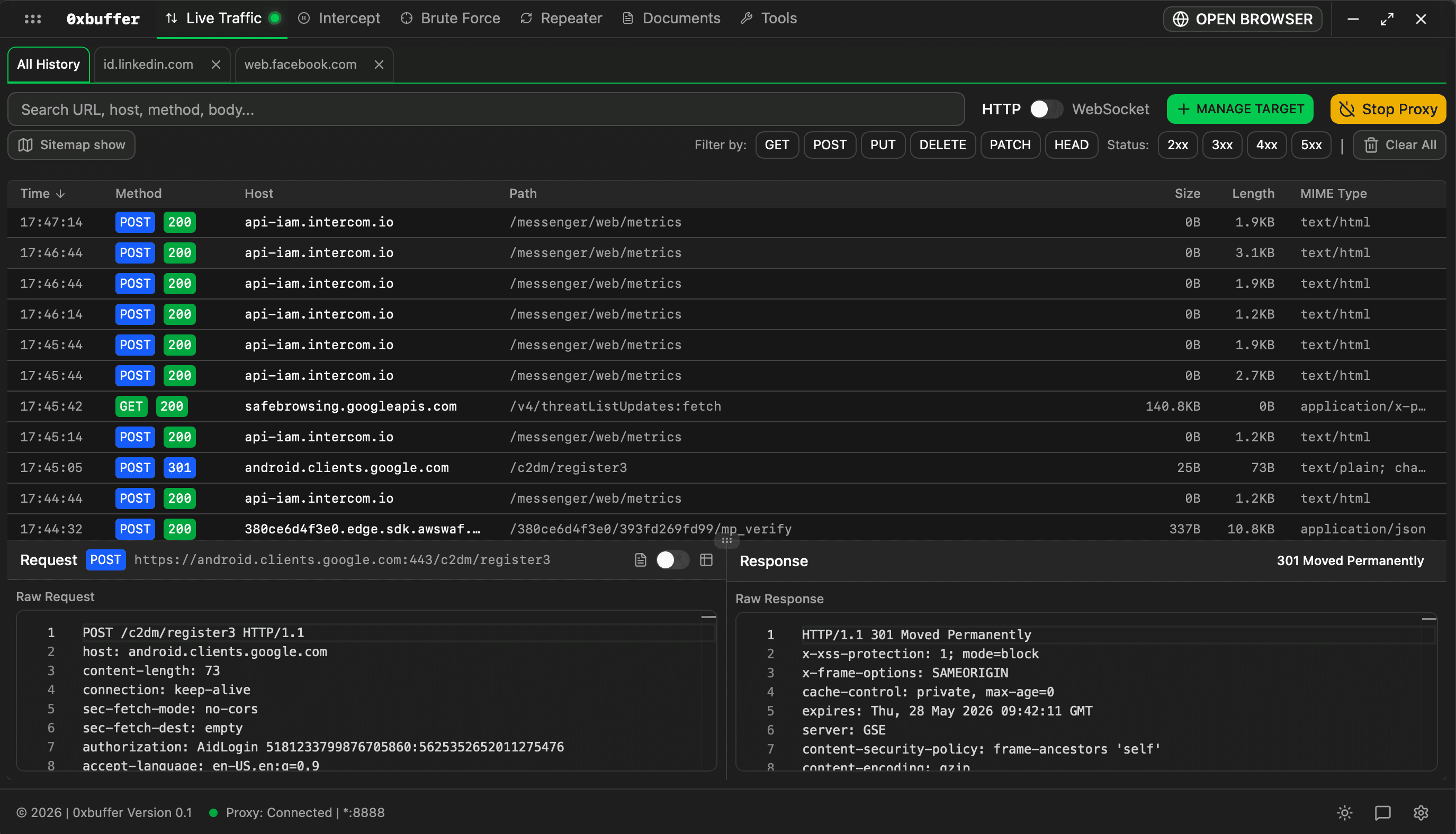Click the panel splitter grip handle
This screenshot has width=1456, height=834.
click(x=726, y=540)
